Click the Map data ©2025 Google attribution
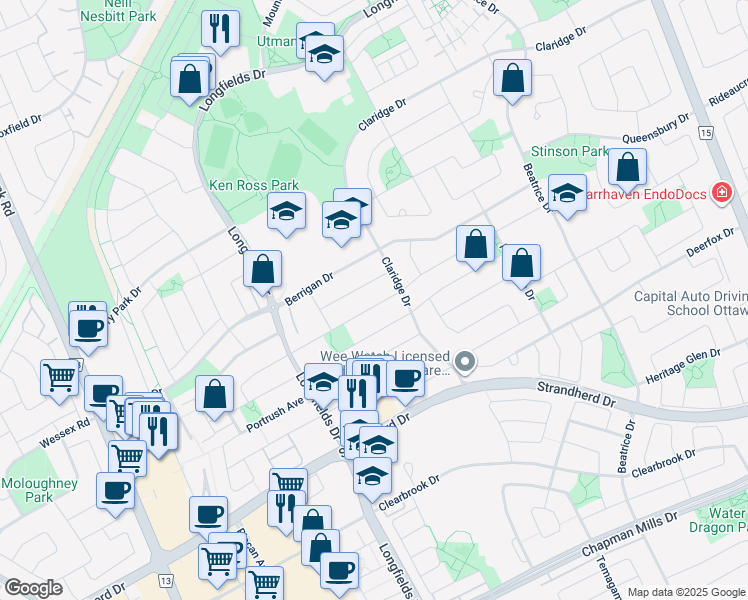Viewport: 748px width, 600px height. pos(686,592)
